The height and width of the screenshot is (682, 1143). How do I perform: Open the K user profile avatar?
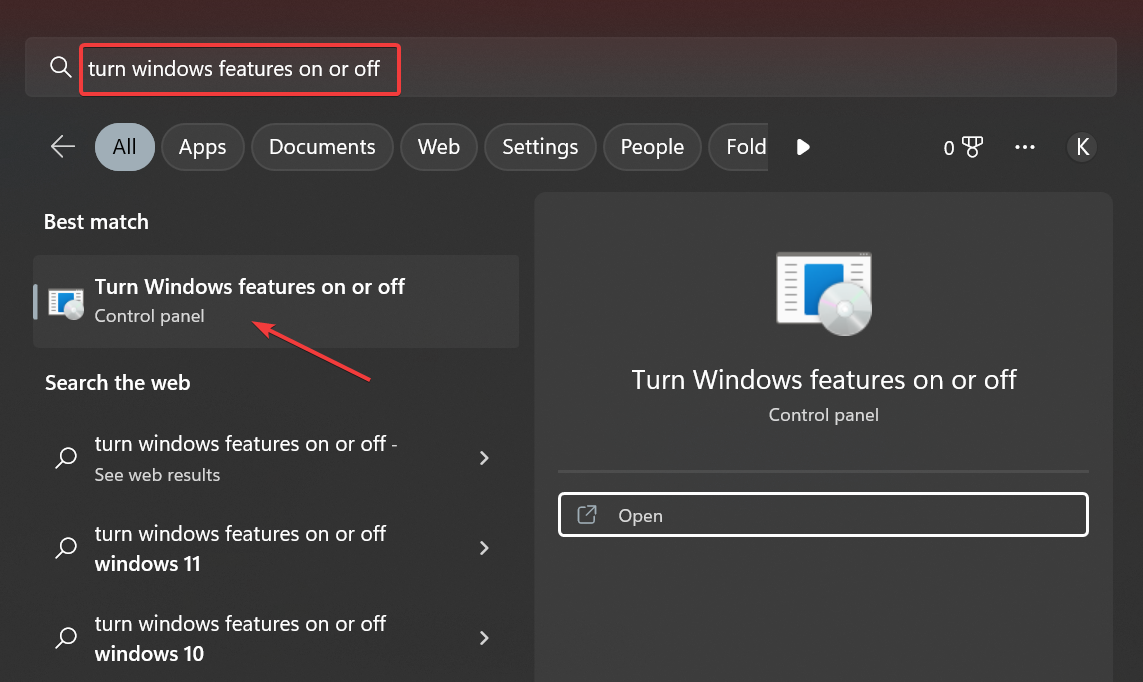tap(1082, 147)
